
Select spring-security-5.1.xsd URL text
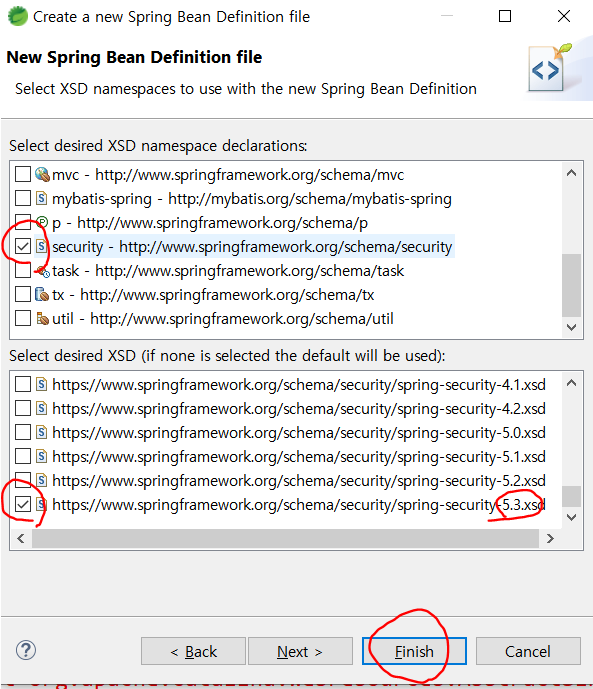click(299, 457)
